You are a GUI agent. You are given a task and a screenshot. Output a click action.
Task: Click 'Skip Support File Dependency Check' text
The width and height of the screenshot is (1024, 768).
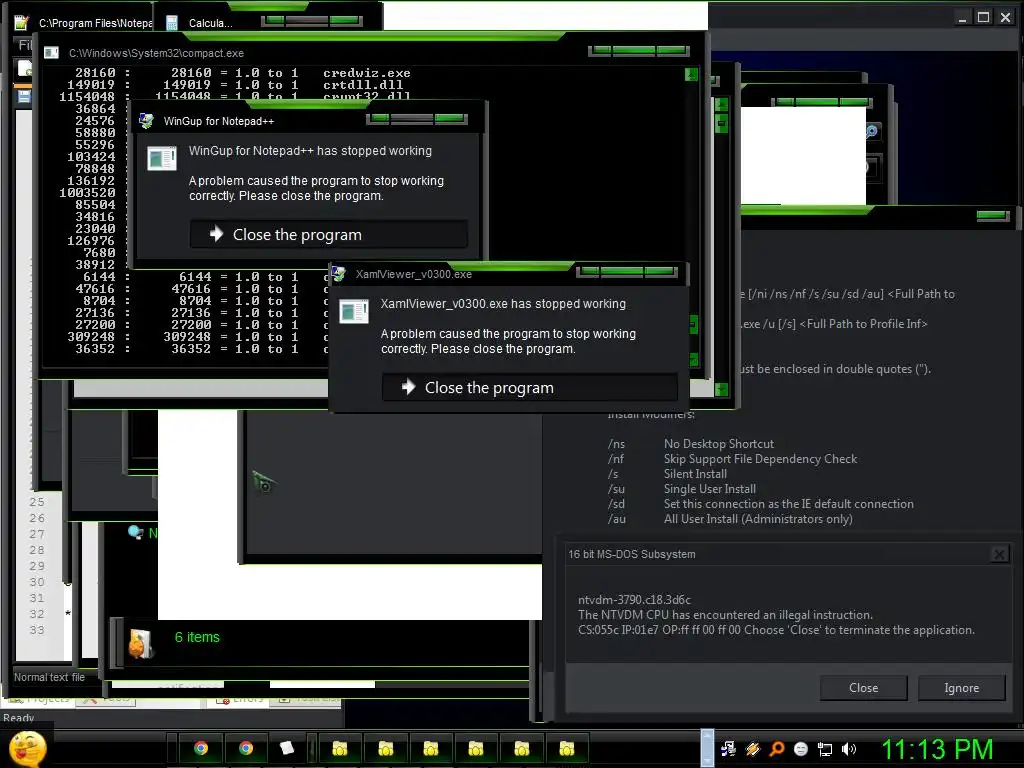[760, 459]
